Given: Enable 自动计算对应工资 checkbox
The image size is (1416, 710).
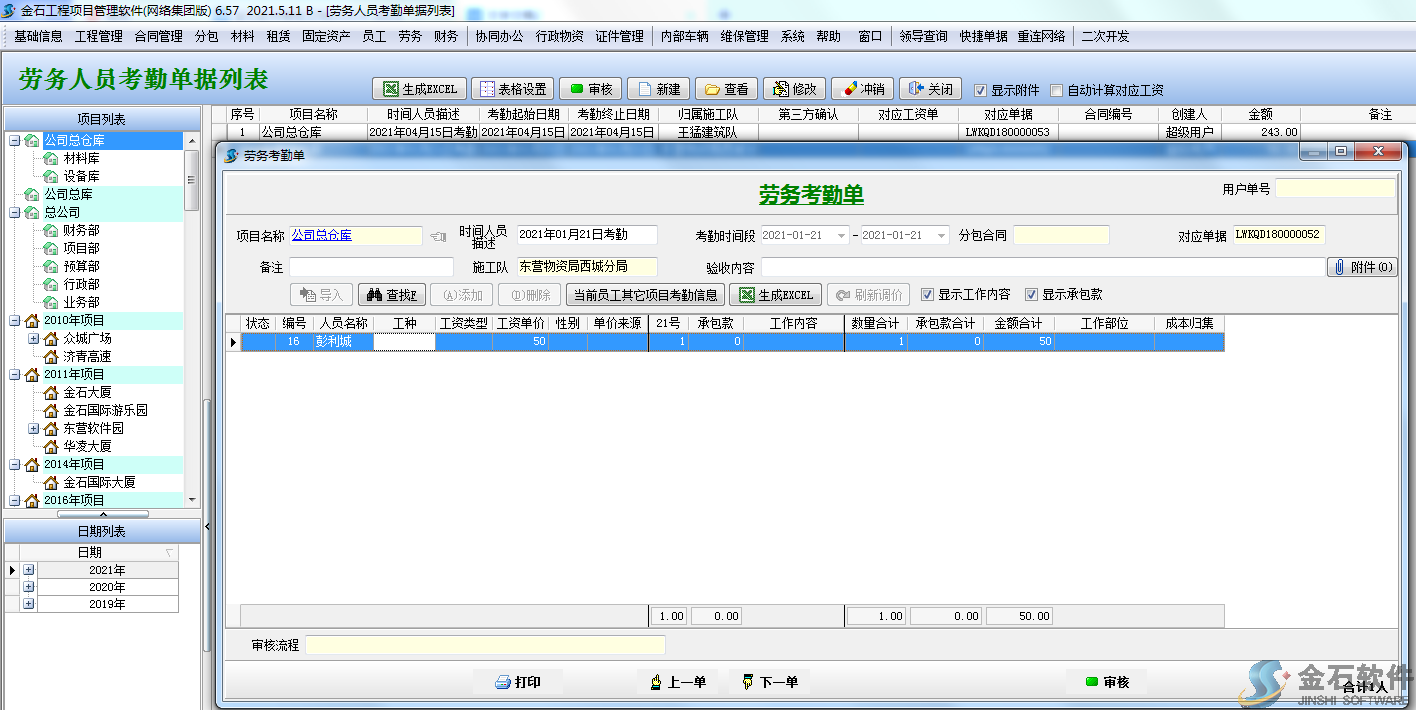Looking at the screenshot, I should [x=1057, y=90].
